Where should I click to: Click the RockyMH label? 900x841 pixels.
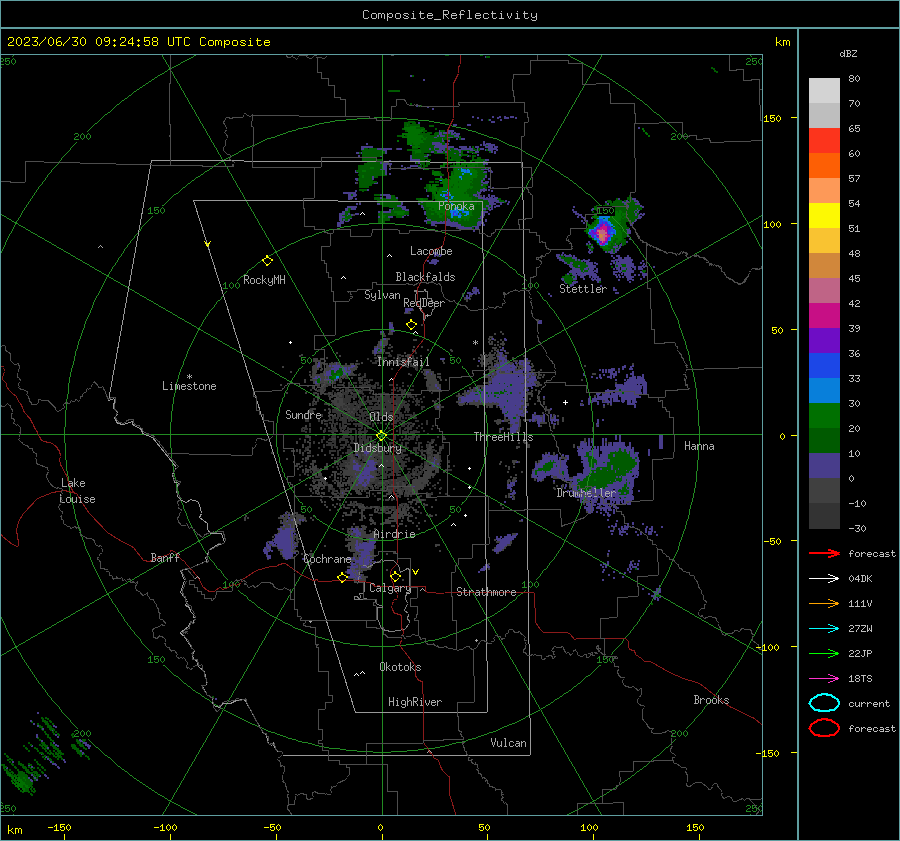point(264,280)
